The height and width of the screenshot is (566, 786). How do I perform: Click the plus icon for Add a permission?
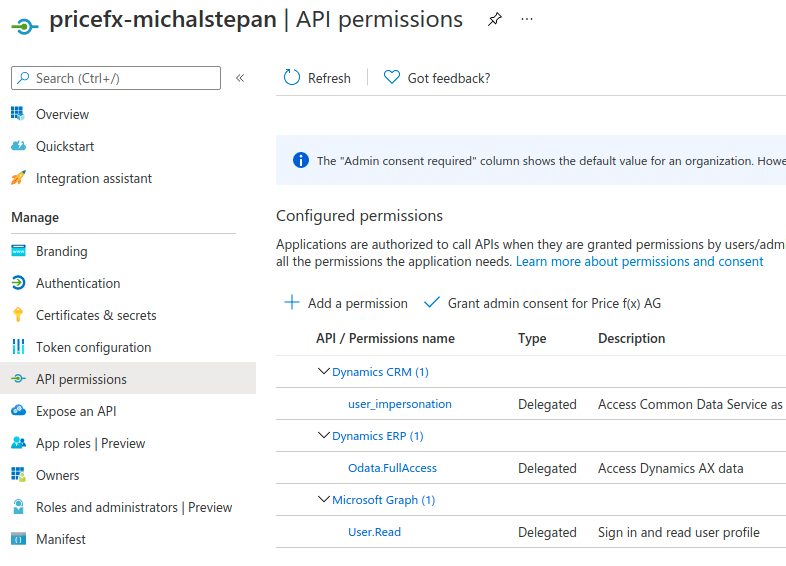292,302
